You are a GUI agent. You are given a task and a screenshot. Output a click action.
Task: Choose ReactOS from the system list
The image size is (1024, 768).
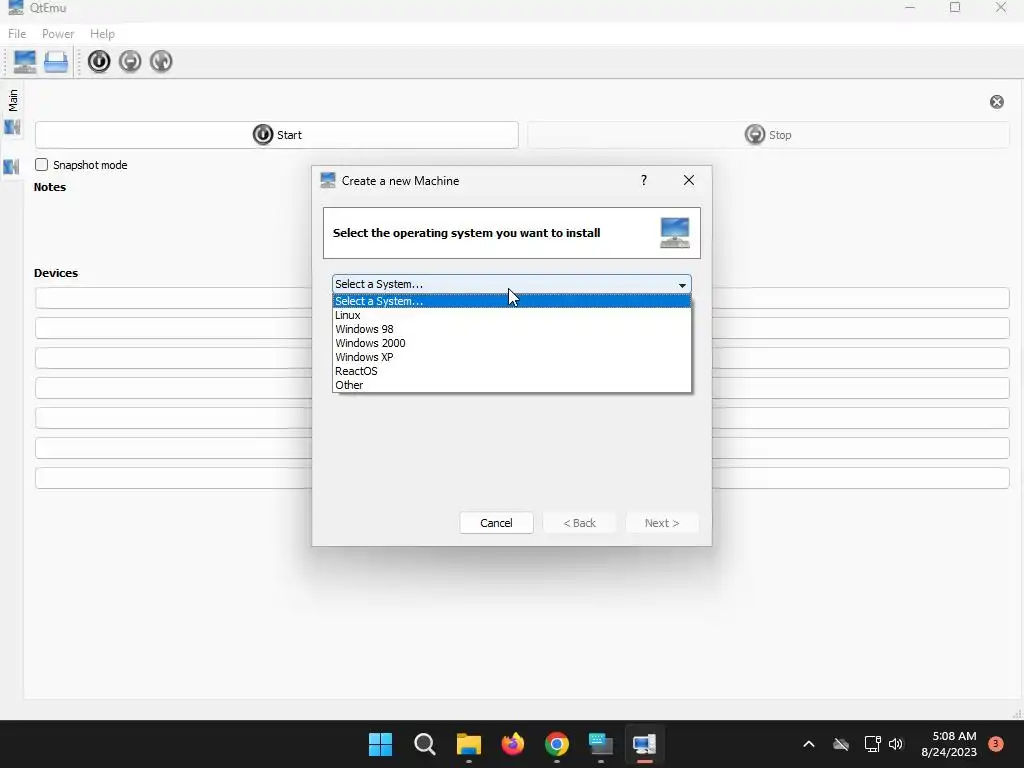[511, 371]
